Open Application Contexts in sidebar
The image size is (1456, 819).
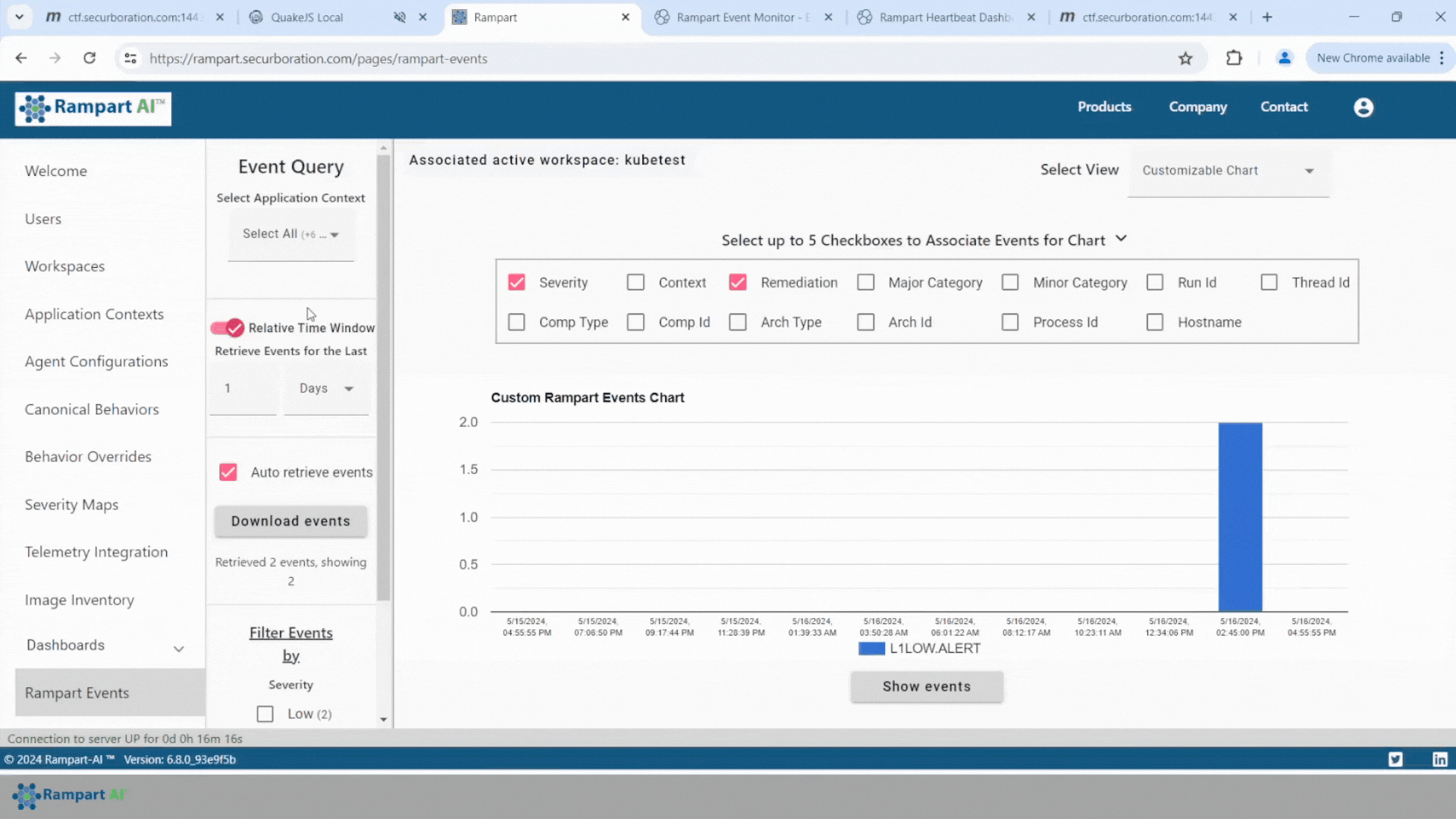(x=94, y=315)
